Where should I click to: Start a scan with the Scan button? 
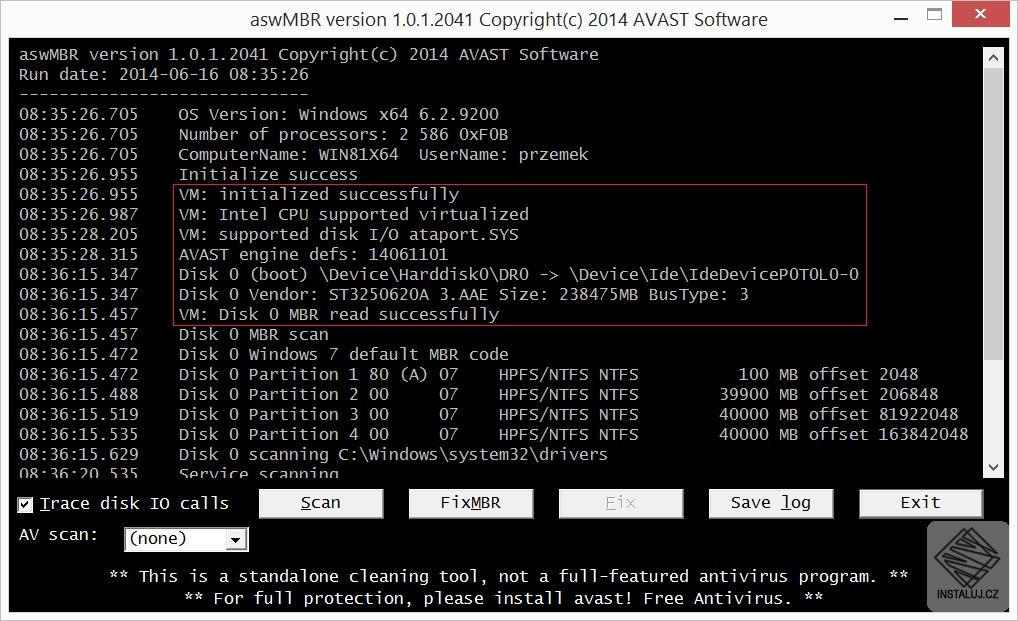pos(320,503)
